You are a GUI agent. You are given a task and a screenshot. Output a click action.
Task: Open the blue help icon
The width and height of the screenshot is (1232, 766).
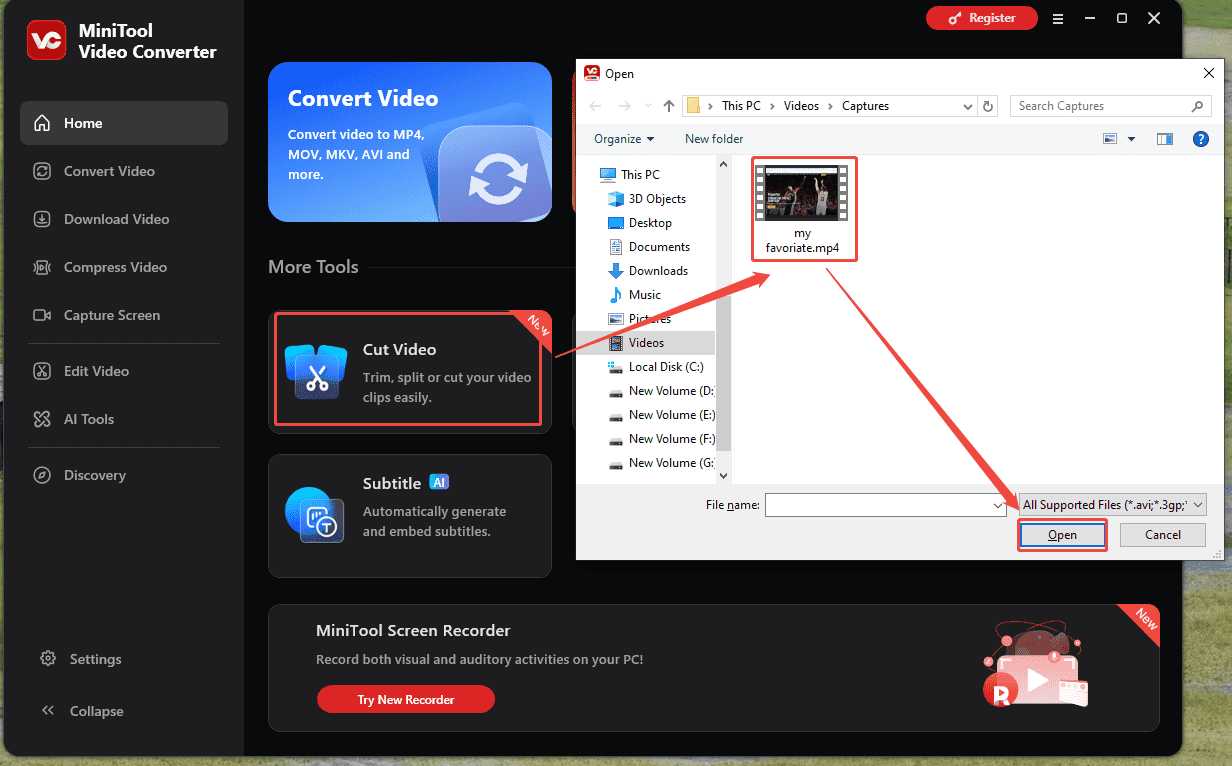point(1201,139)
